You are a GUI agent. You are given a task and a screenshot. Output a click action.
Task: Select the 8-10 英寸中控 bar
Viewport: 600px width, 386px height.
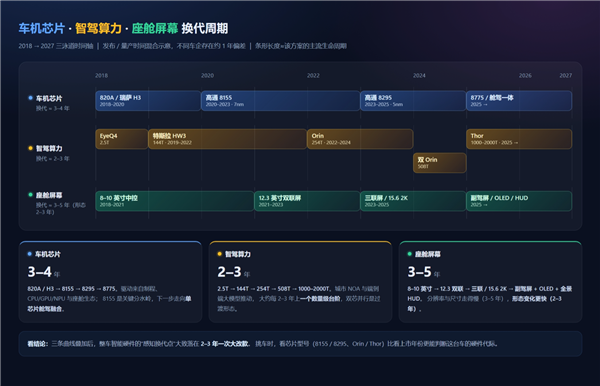coord(175,201)
